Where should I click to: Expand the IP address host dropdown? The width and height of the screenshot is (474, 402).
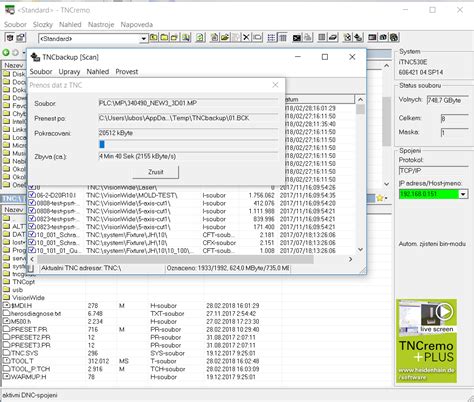coord(463,194)
